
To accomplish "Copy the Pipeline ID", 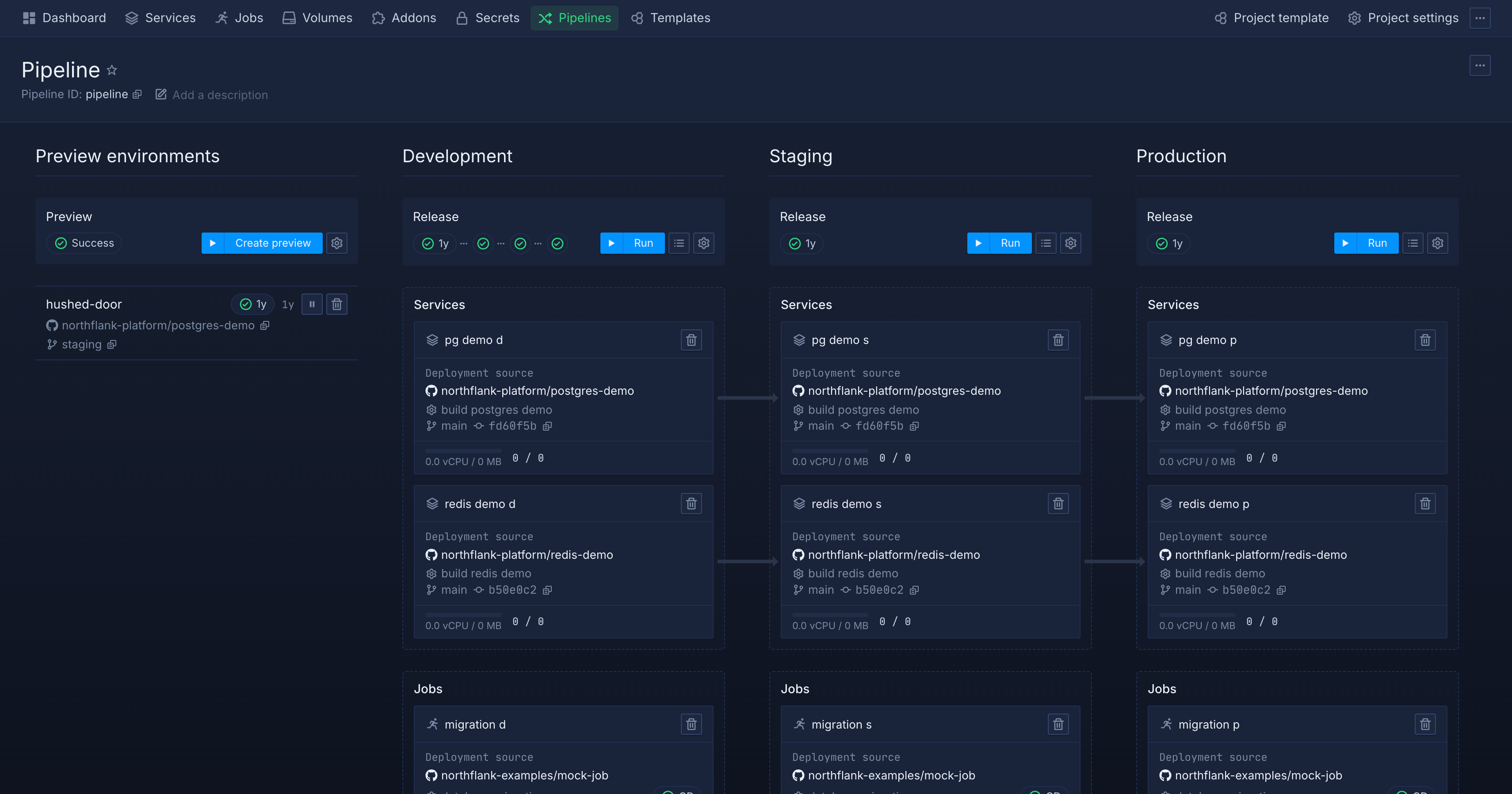I will point(137,95).
